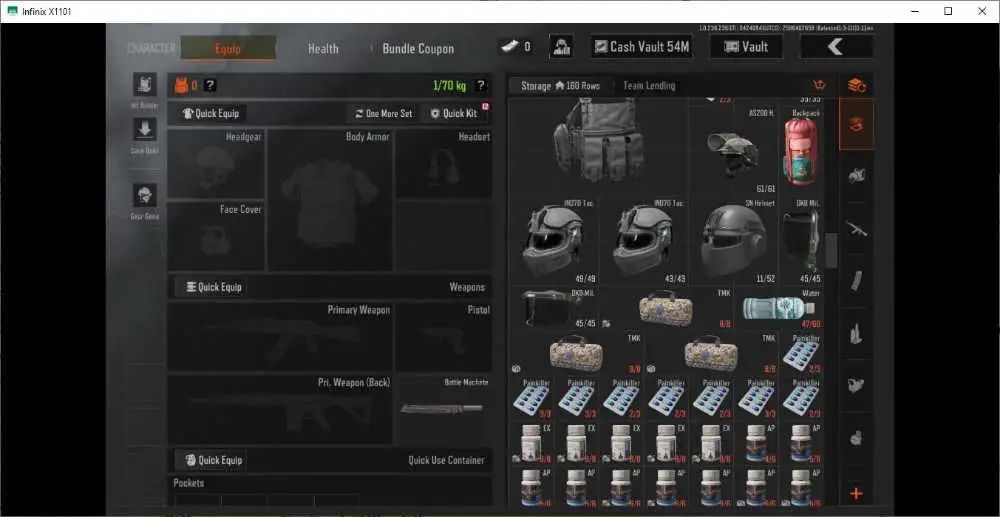
Task: Click the orange plus icon in sidebar
Action: (856, 494)
